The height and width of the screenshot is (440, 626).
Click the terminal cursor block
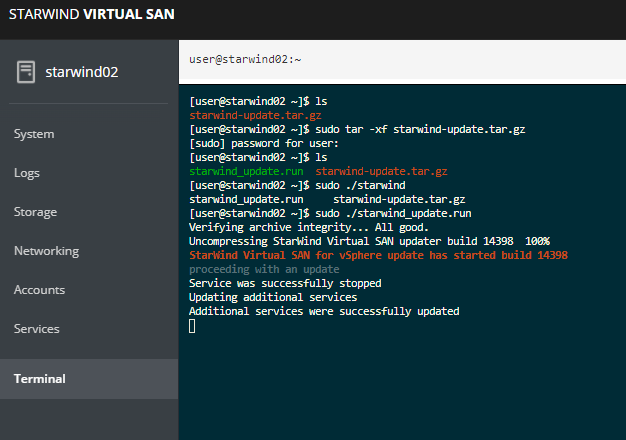pyautogui.click(x=192, y=326)
